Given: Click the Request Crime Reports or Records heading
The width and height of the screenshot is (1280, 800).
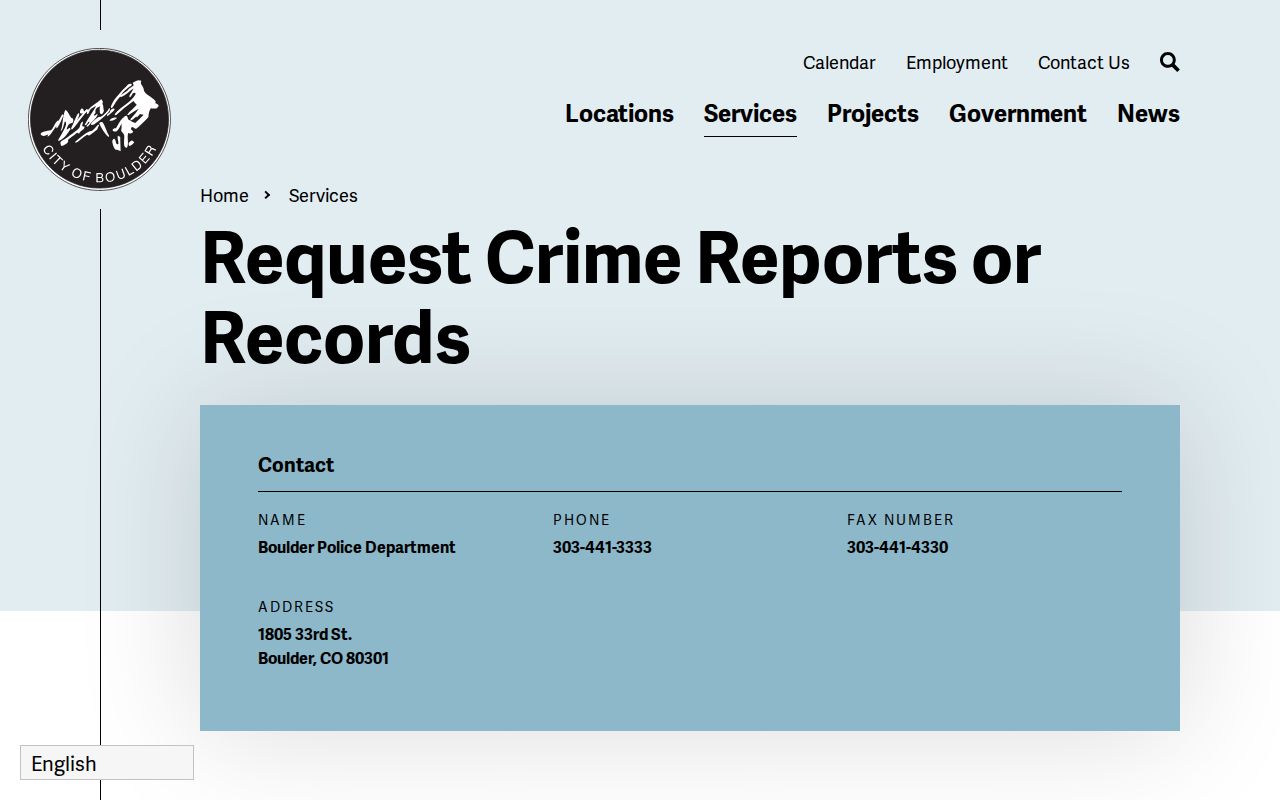Looking at the screenshot, I should click(621, 297).
